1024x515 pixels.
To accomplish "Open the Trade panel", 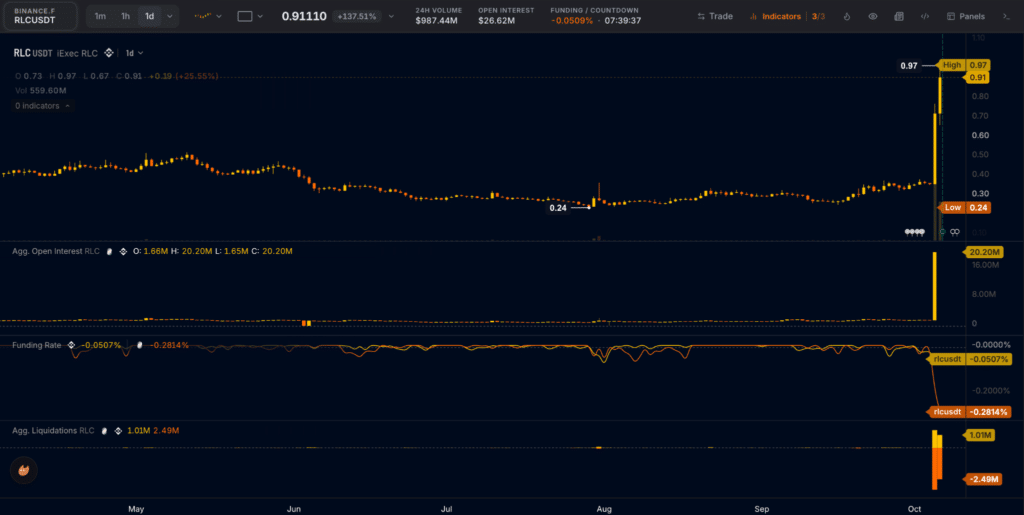I will tap(714, 16).
